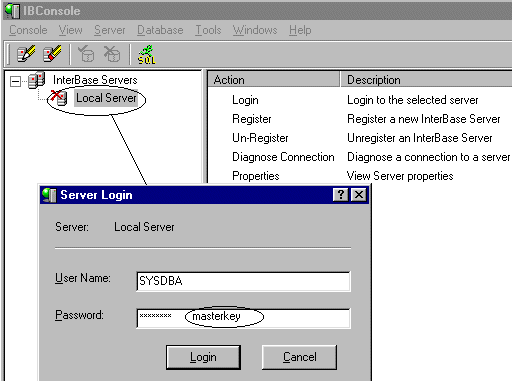This screenshot has width=512, height=381.
Task: Select the Diagnose Connection action
Action: coord(283,157)
